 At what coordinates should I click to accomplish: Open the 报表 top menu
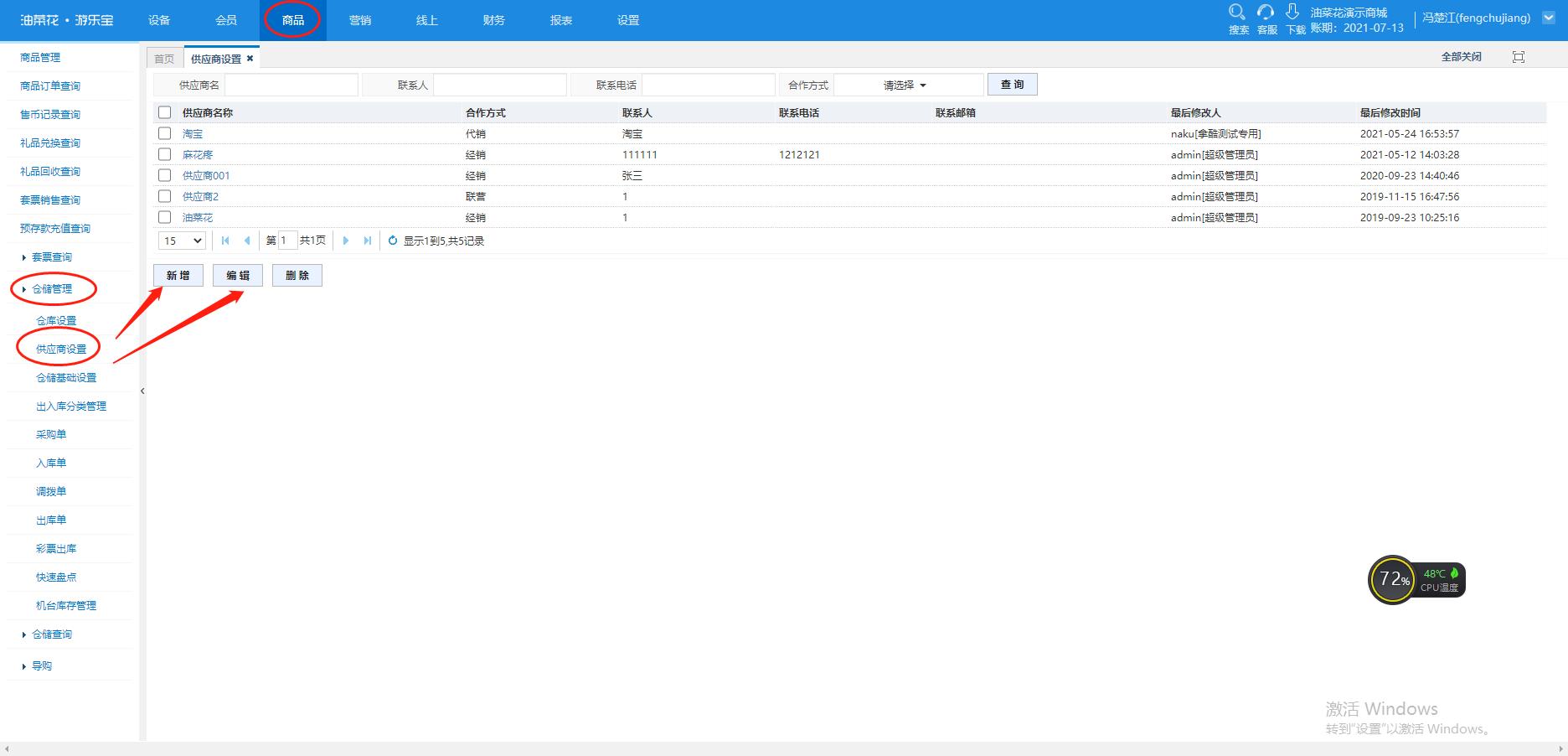[561, 20]
